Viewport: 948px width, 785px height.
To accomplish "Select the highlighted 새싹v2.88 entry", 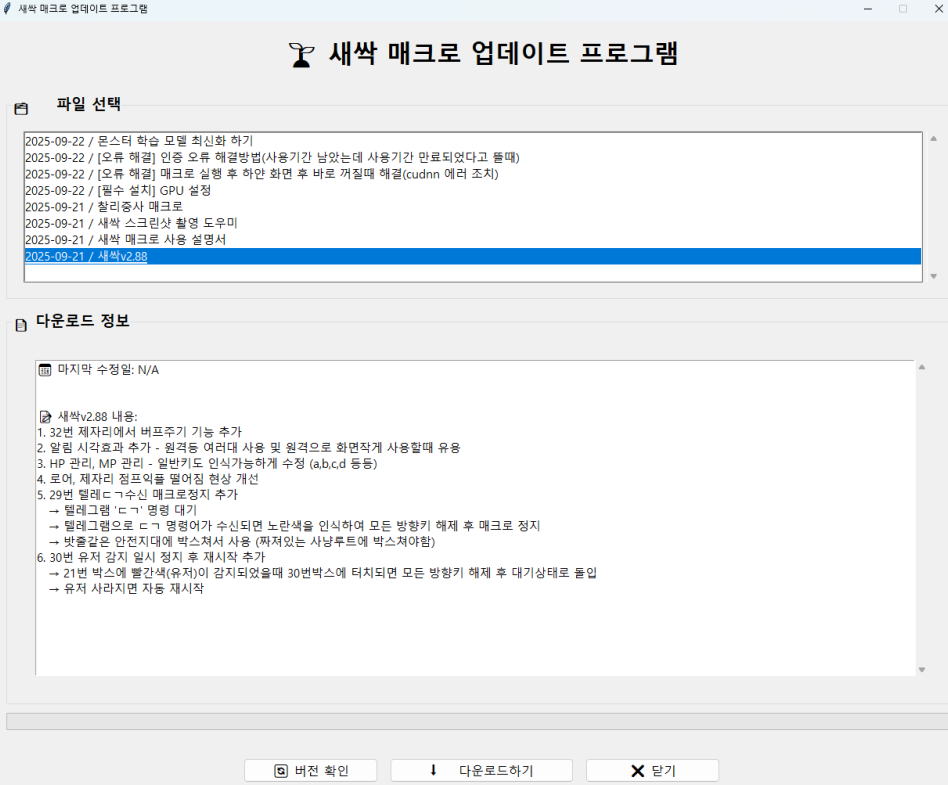I will [86, 257].
